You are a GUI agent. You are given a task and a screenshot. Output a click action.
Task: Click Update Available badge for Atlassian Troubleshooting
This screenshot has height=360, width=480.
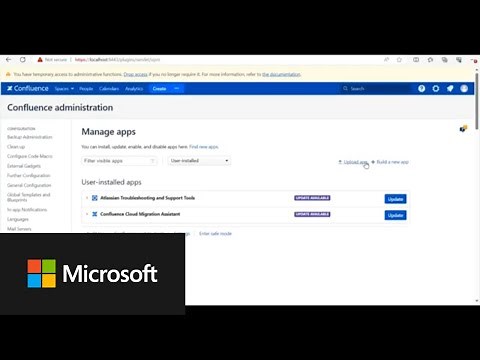312,198
